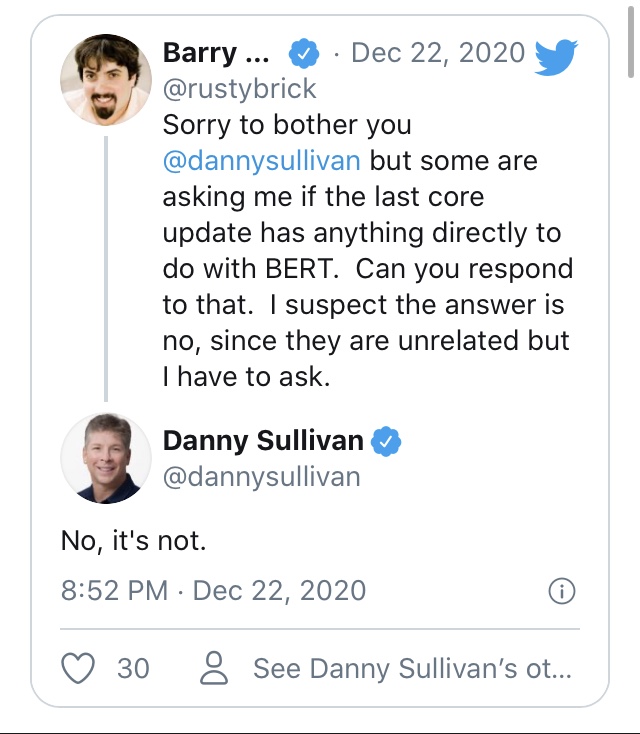Open gray @dannysullivan handle under Danny's name
Screen dimensions: 640x734
[261, 476]
